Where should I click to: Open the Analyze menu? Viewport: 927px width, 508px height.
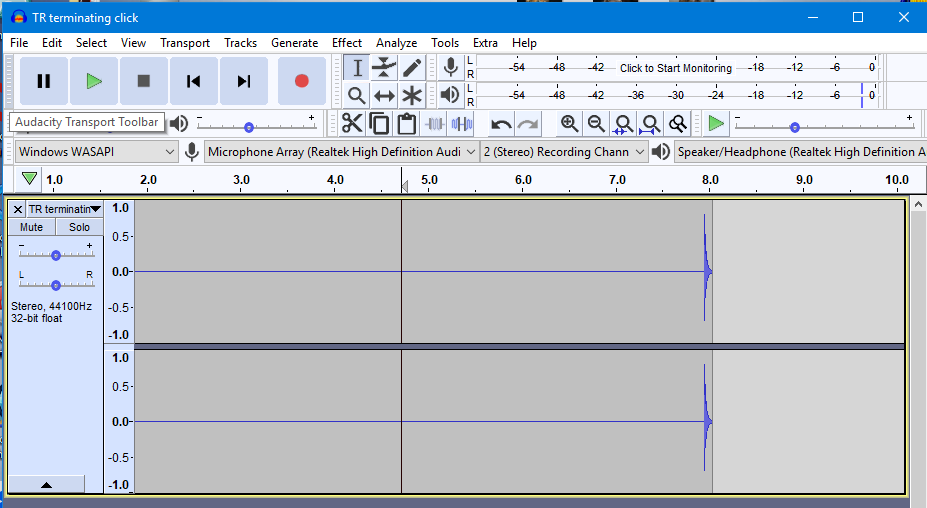tap(397, 43)
